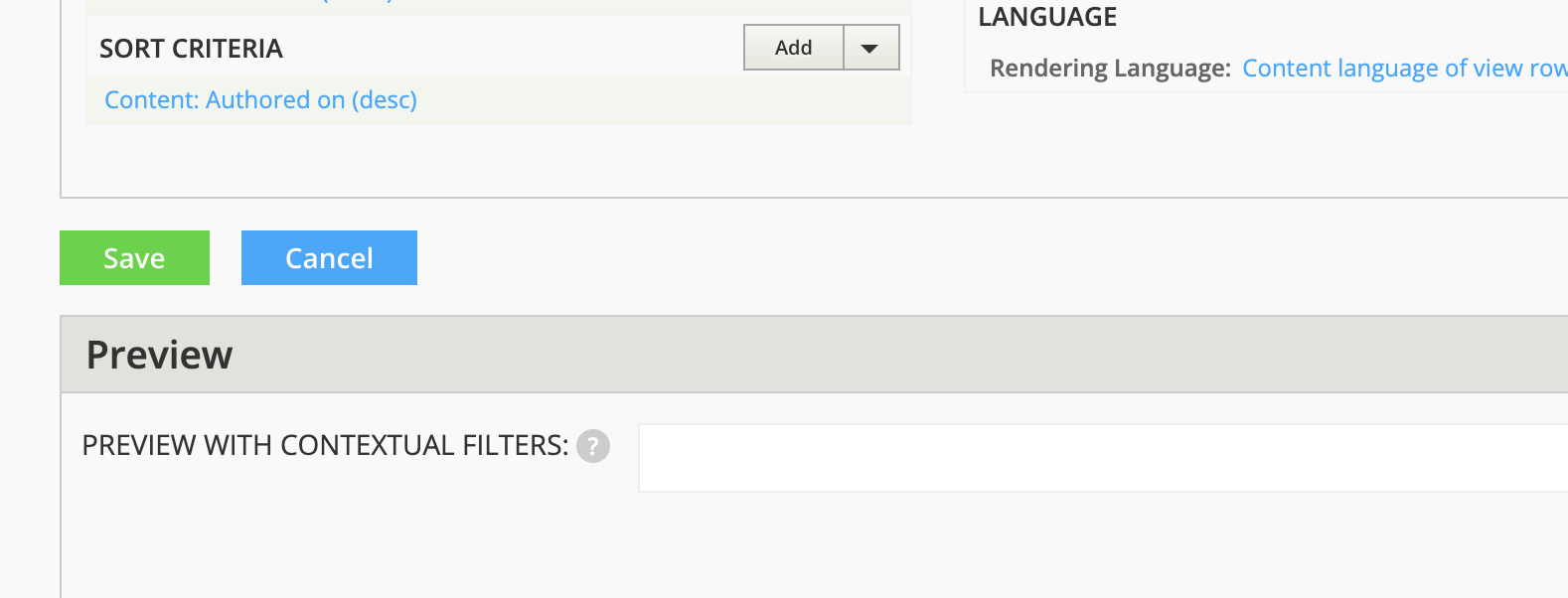Open the Add sort criteria operations menu
The height and width of the screenshot is (598, 1568).
coord(871,47)
